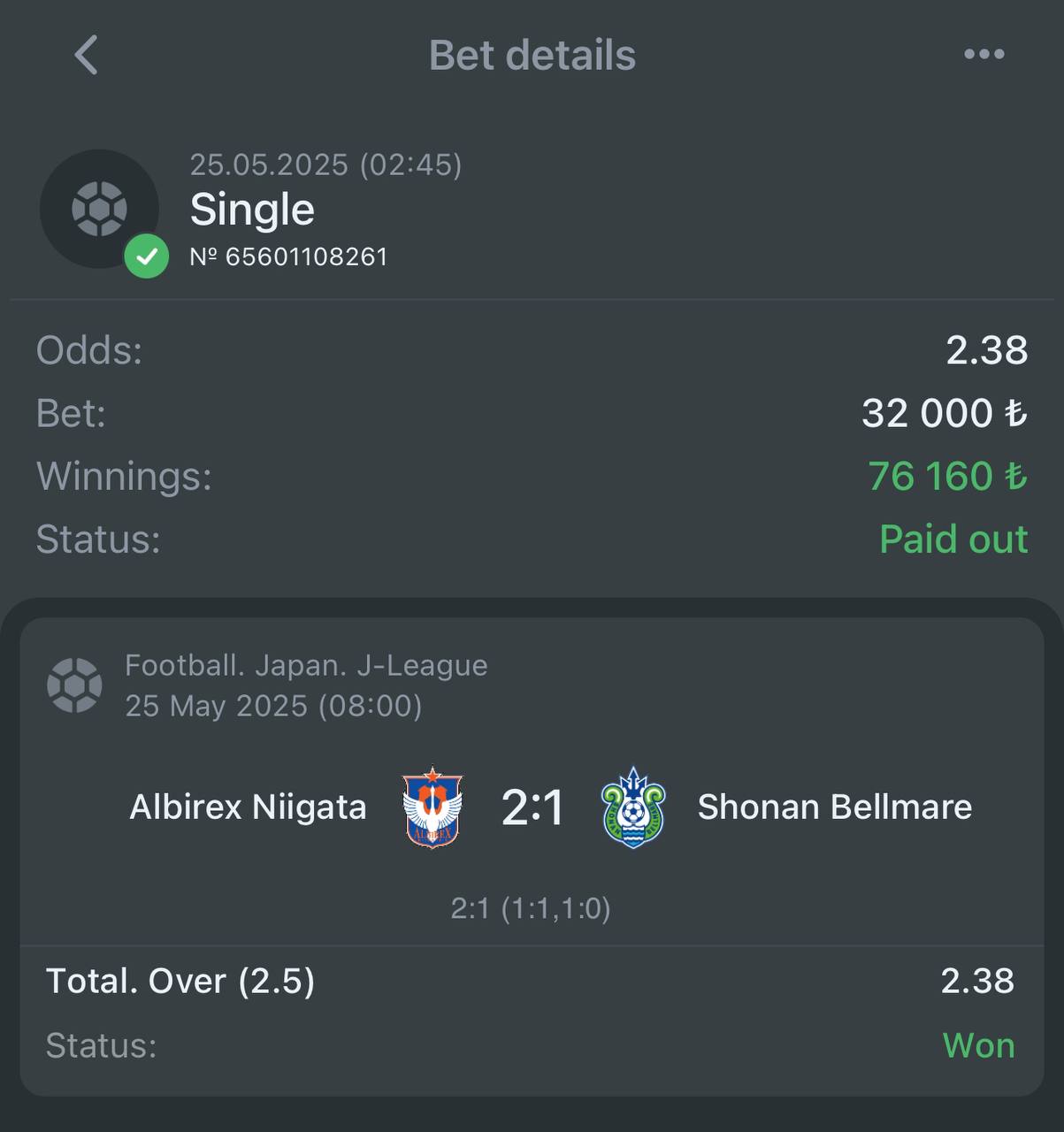Open the three-dot more options menu
This screenshot has width=1064, height=1132.
pyautogui.click(x=984, y=54)
